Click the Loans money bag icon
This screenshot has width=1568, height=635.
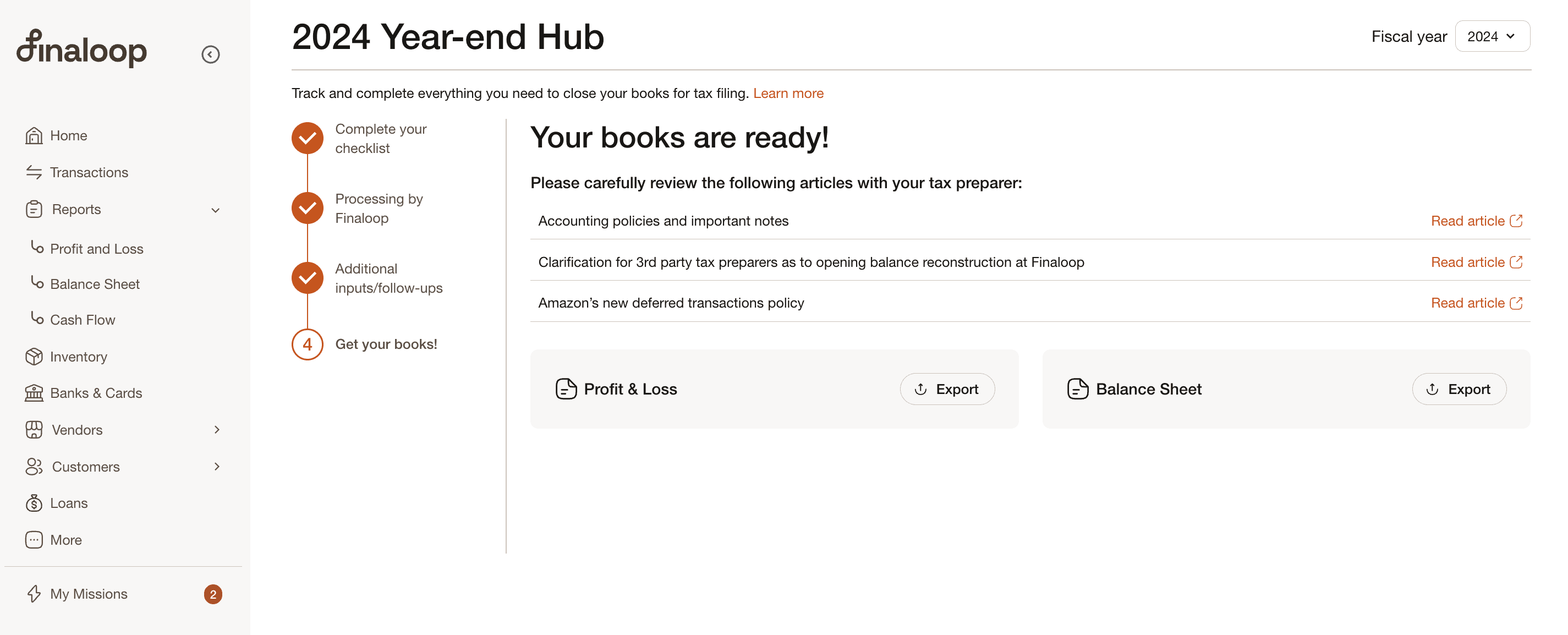(34, 503)
